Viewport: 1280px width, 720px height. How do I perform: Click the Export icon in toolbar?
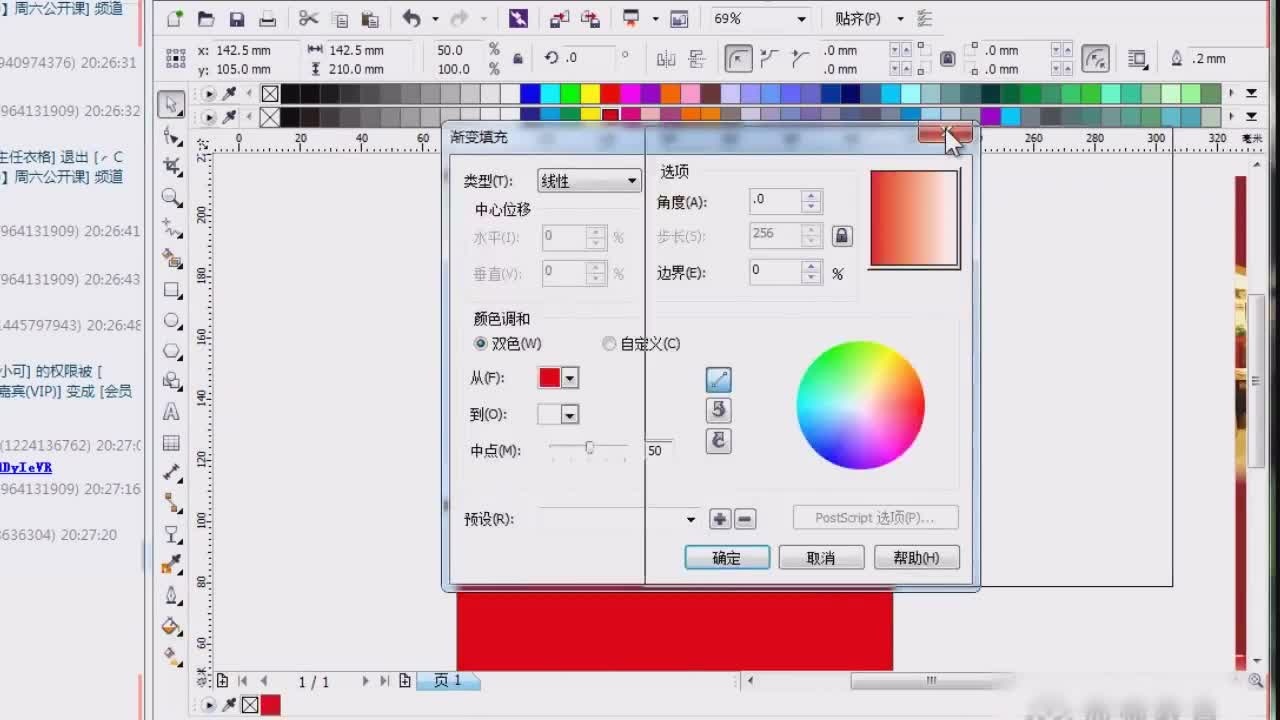[x=591, y=19]
